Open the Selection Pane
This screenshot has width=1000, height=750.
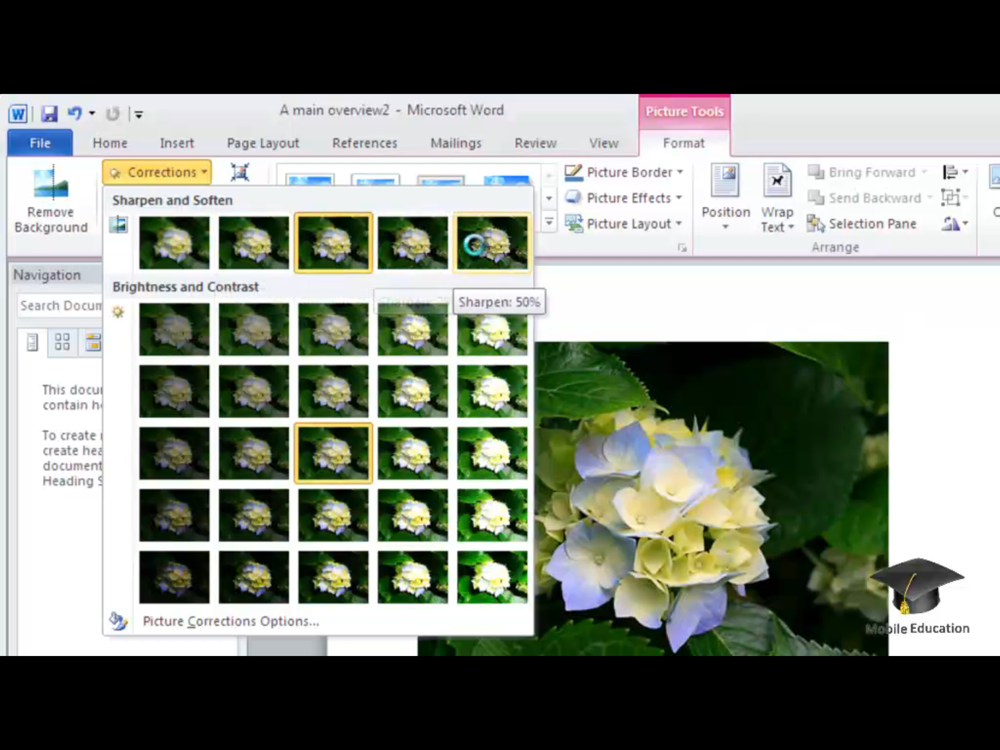862,223
